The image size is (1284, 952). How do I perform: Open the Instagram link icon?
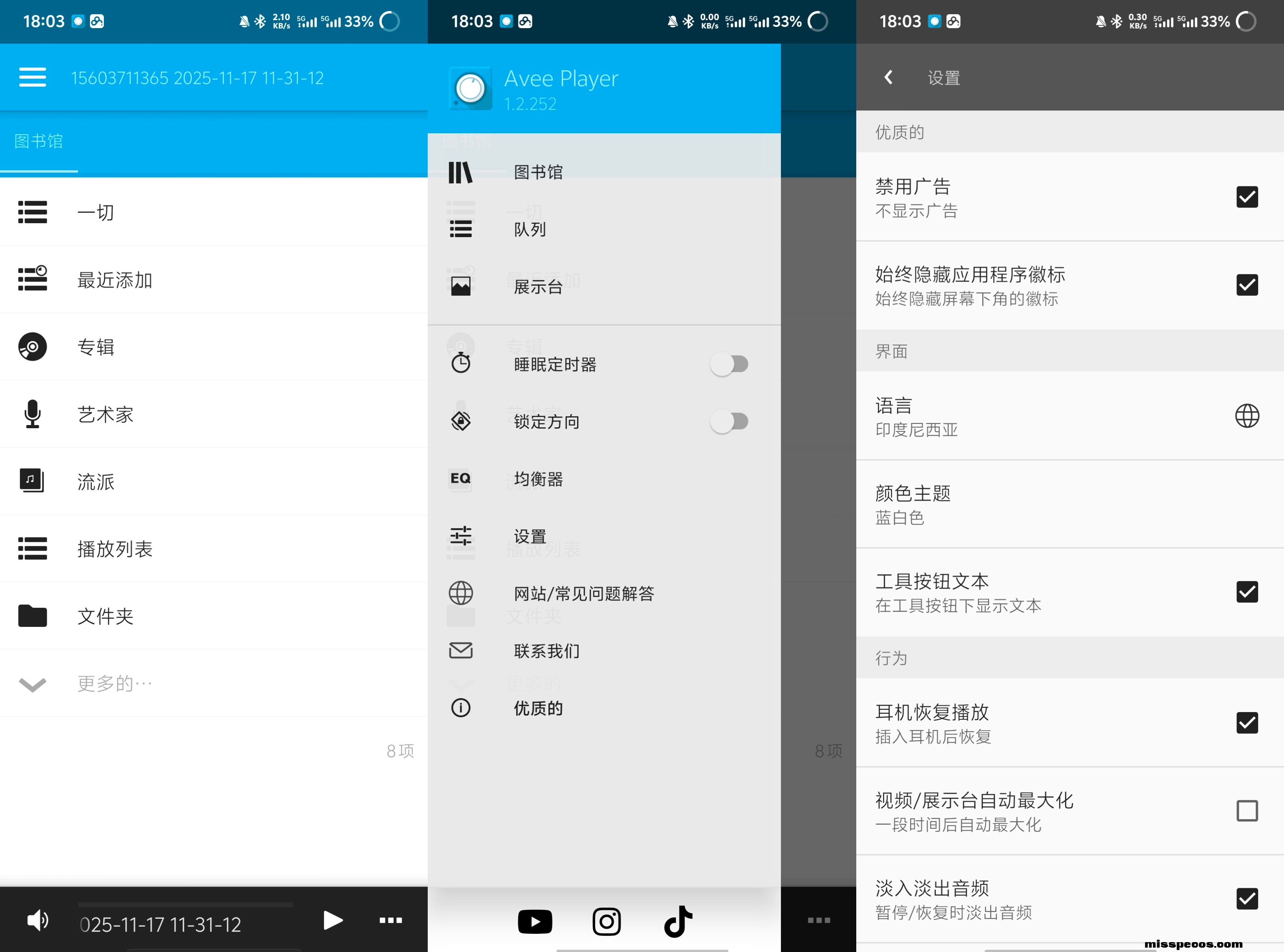coord(606,921)
